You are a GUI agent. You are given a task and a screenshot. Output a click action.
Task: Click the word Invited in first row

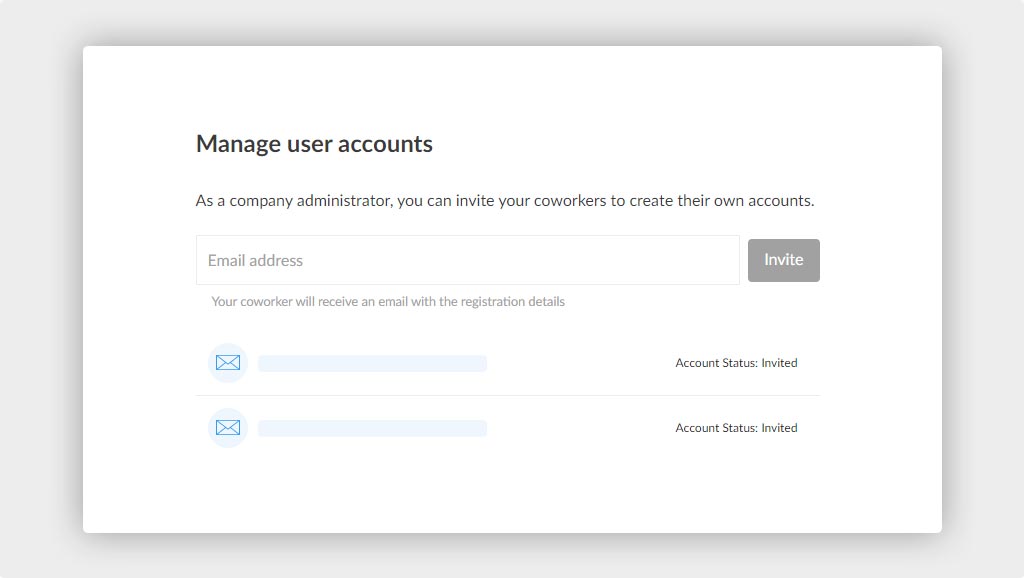[779, 362]
